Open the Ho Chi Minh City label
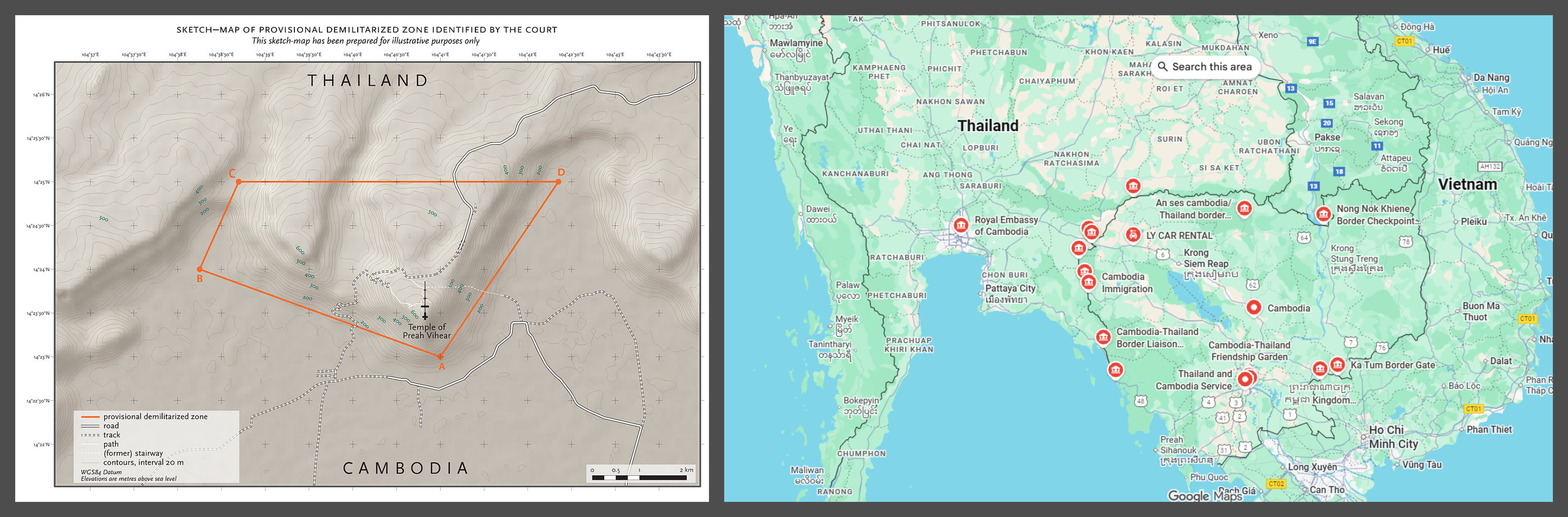This screenshot has width=1568, height=517. [1394, 437]
